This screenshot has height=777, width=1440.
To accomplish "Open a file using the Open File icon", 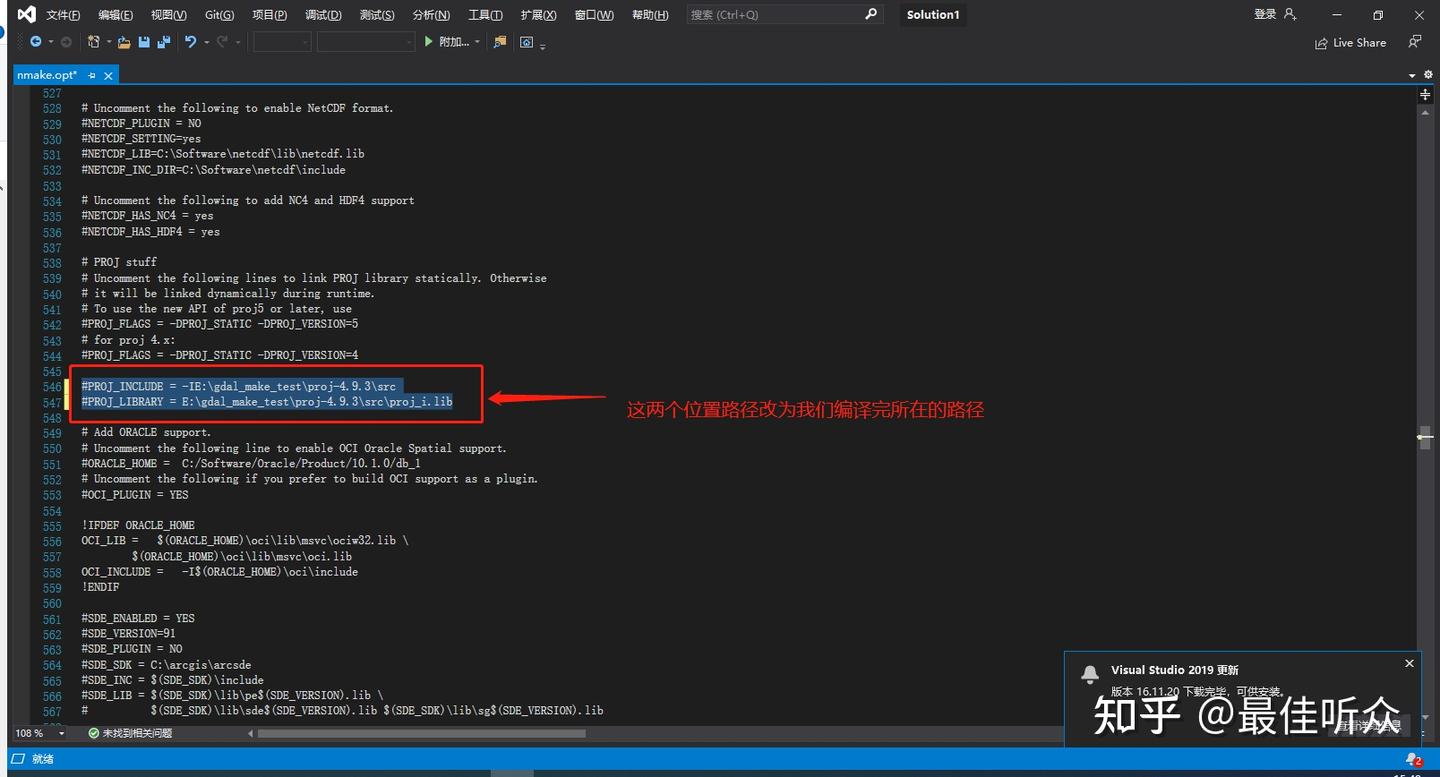I will click(x=124, y=41).
